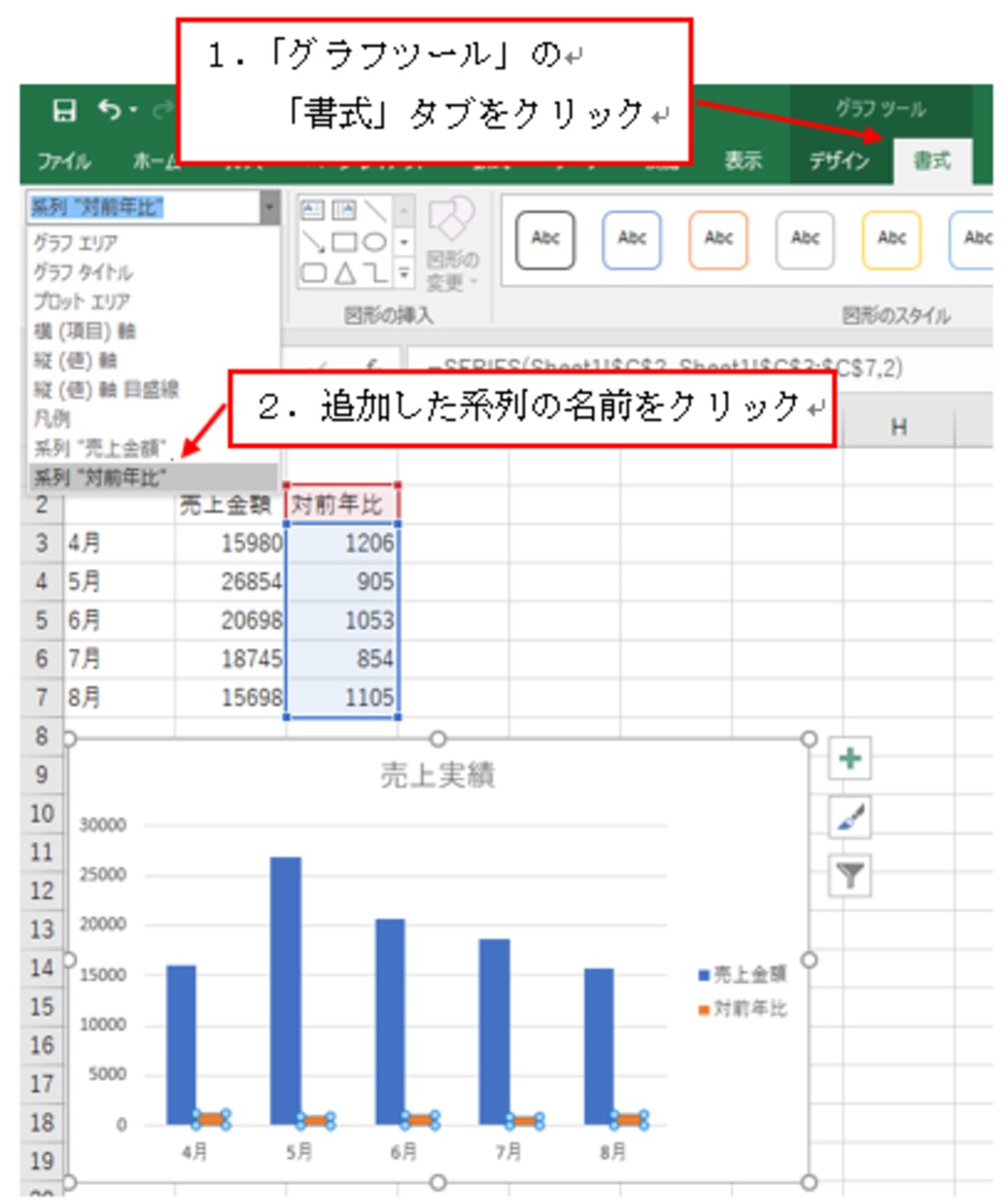Select the Oval shape
This screenshot has height=1204, width=1008.
pyautogui.click(x=375, y=242)
